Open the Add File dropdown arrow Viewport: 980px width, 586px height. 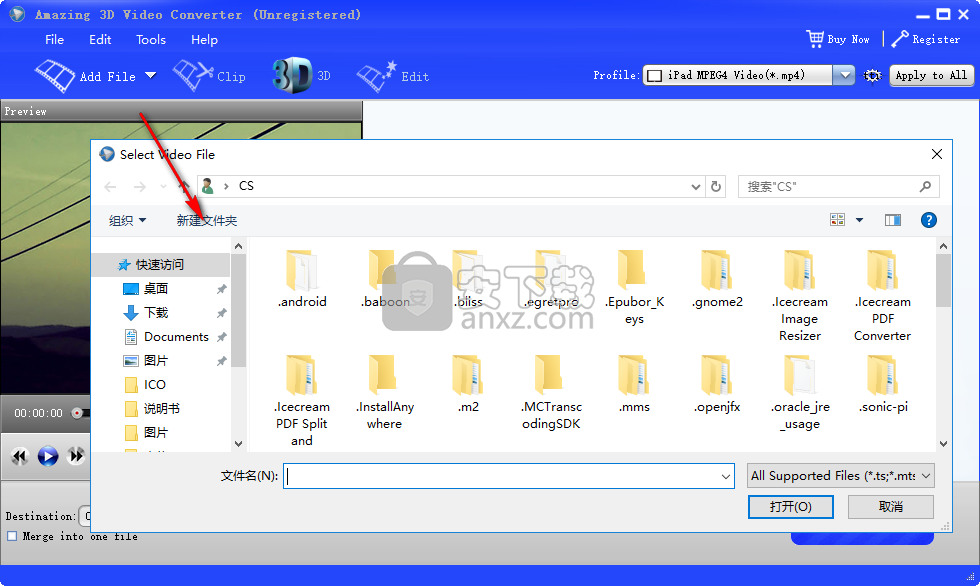[151, 76]
